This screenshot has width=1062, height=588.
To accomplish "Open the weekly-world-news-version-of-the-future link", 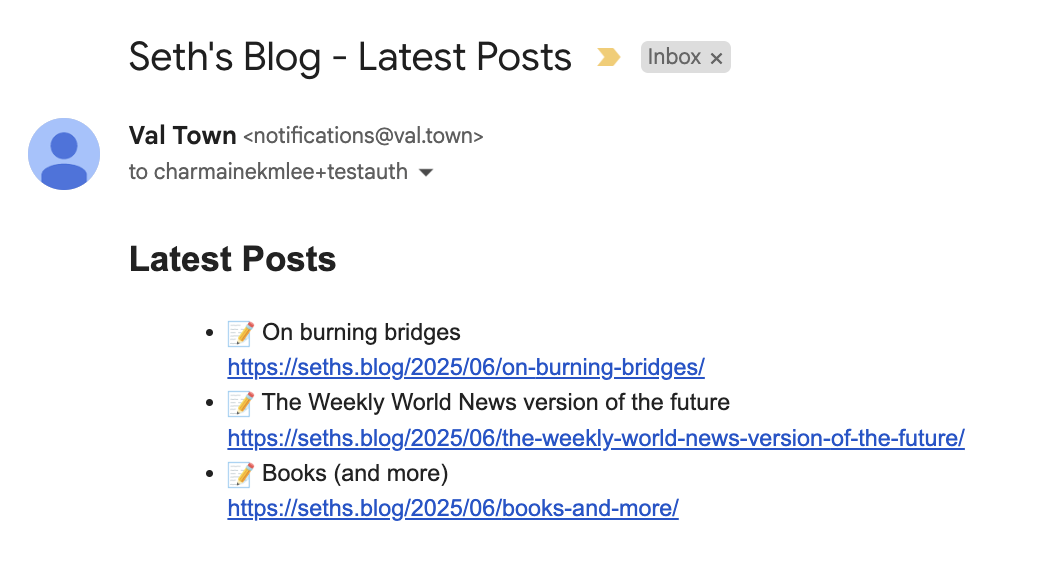I will [x=596, y=438].
